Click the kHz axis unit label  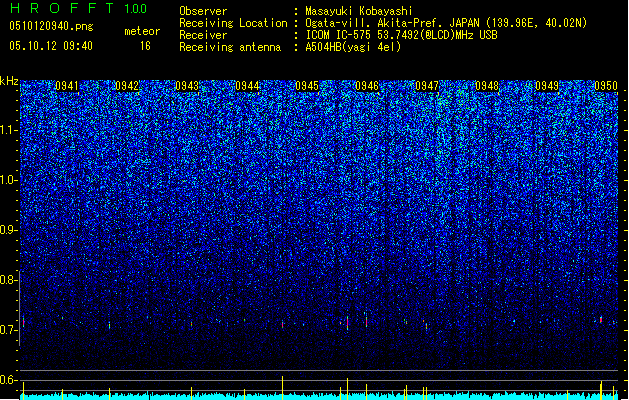pyautogui.click(x=9, y=81)
